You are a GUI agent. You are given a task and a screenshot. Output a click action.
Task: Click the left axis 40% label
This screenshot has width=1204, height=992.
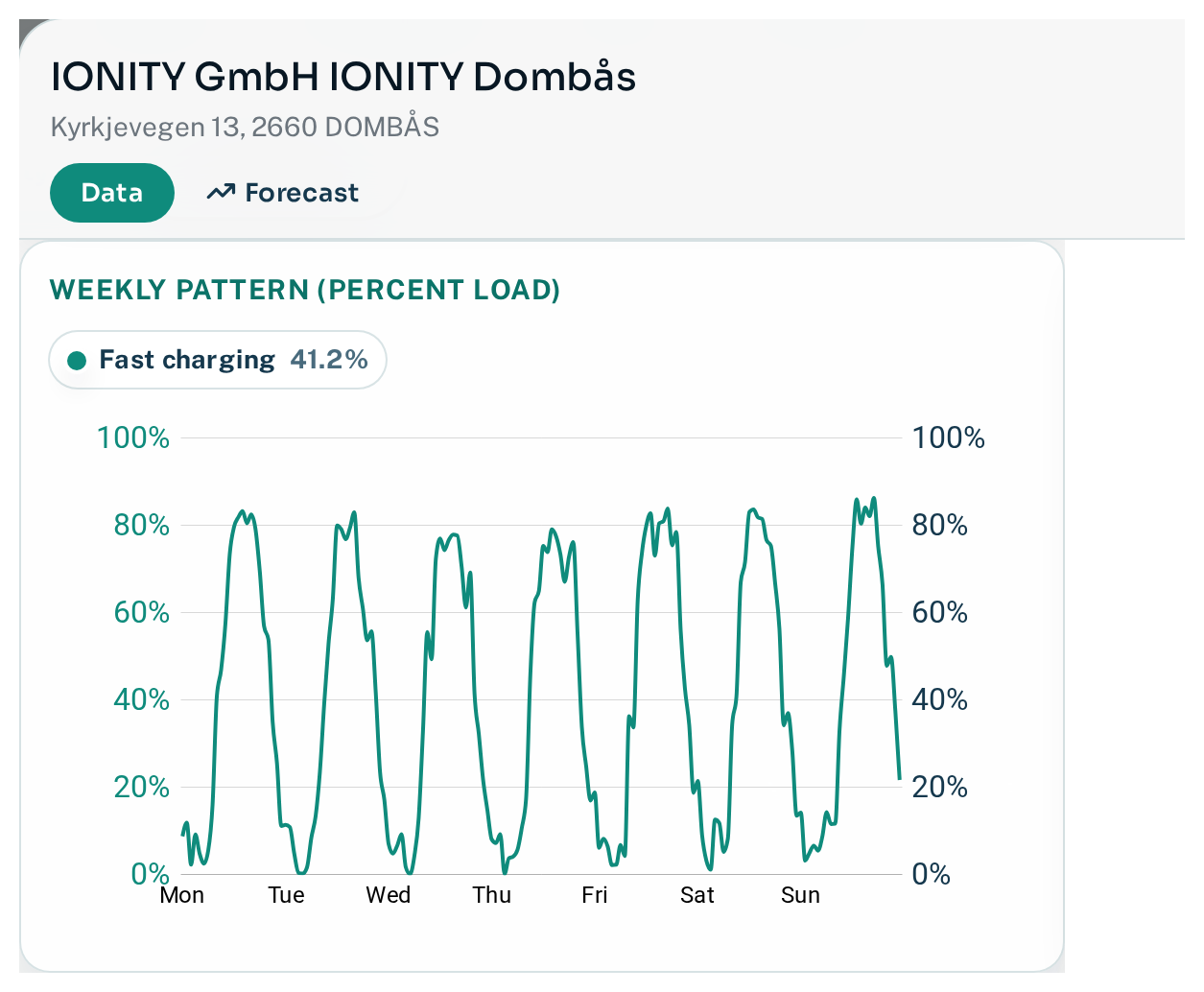(x=142, y=700)
